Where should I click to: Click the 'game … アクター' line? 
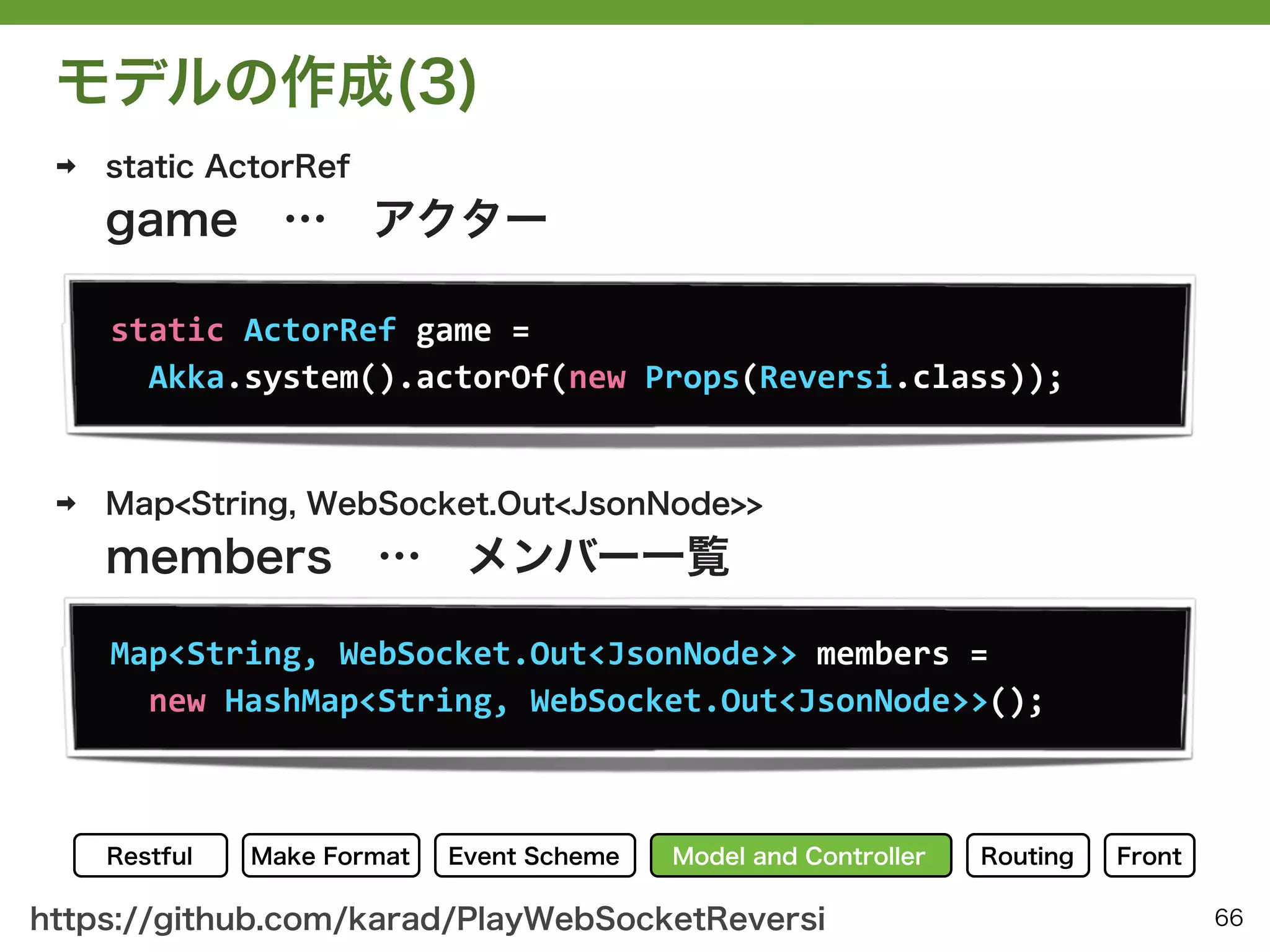click(326, 220)
